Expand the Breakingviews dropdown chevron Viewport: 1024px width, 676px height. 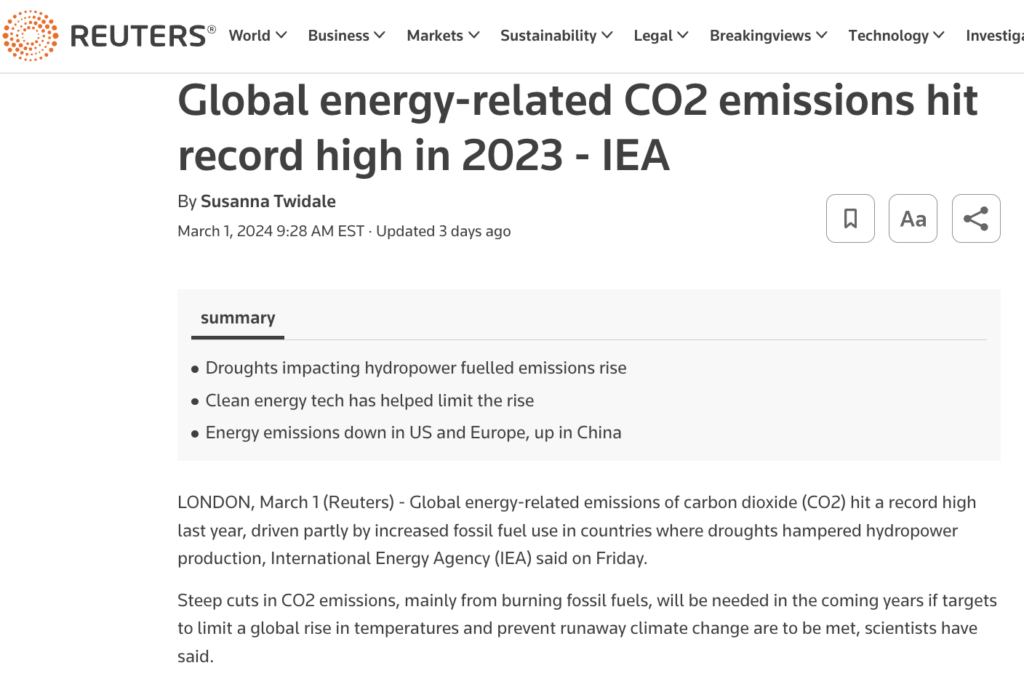tap(822, 35)
